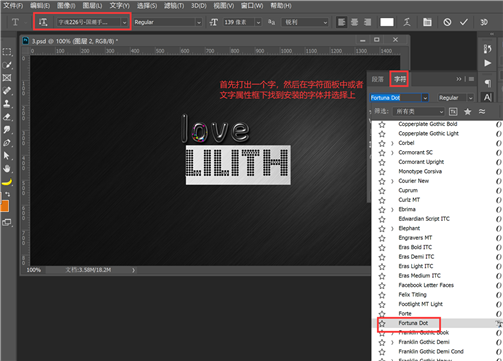Toggle character and paragraph panels button
Image resolution: width=503 pixels, height=361 pixels.
pos(427,22)
